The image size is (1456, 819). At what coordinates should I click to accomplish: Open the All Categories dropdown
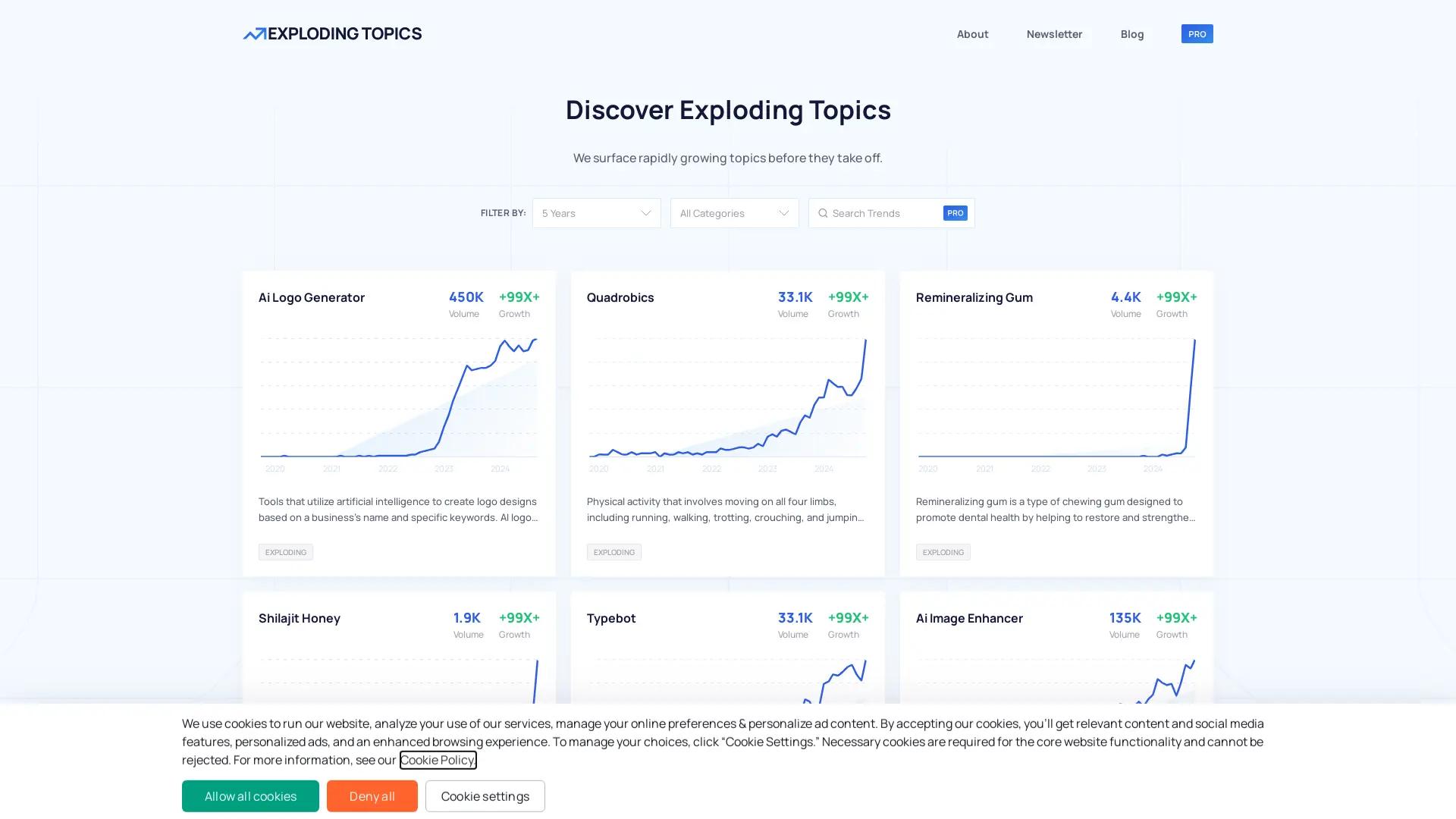click(x=734, y=213)
